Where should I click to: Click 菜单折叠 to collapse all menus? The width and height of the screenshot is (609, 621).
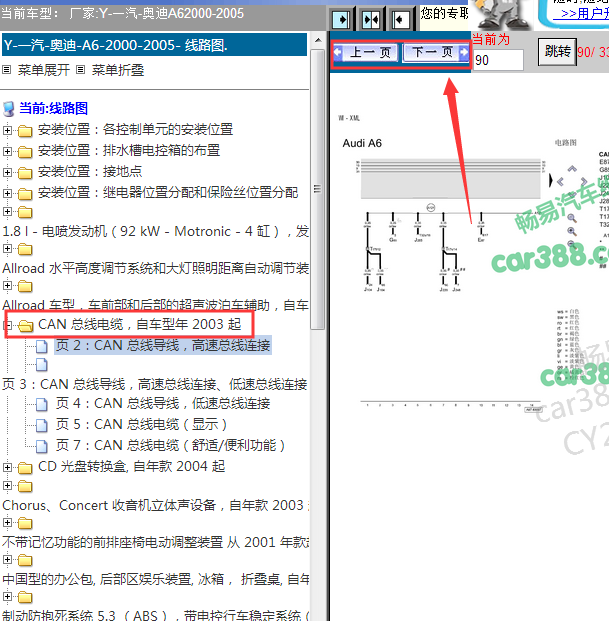(x=118, y=70)
